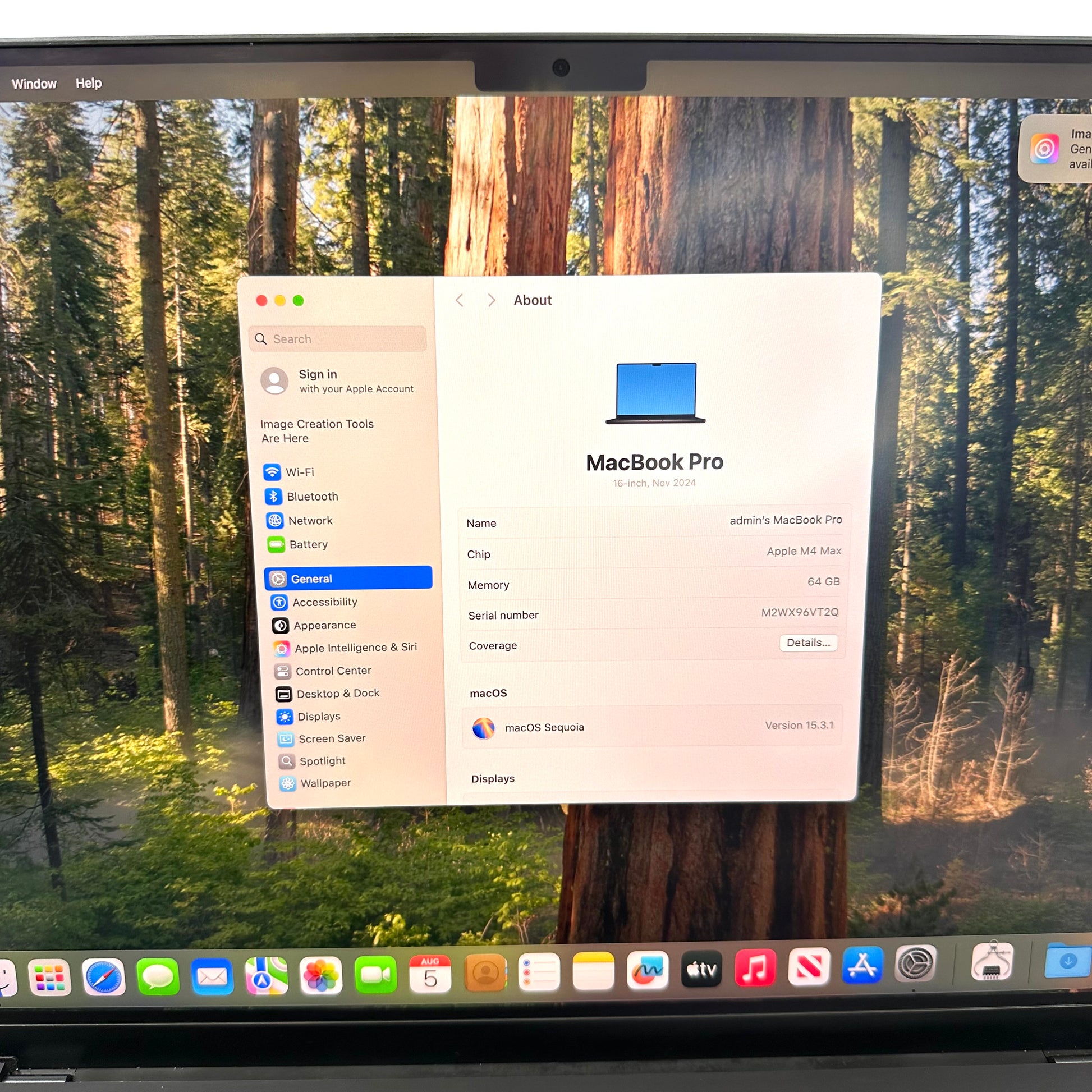The height and width of the screenshot is (1092, 1092).
Task: Click the 64 GB memory value
Action: (x=824, y=581)
